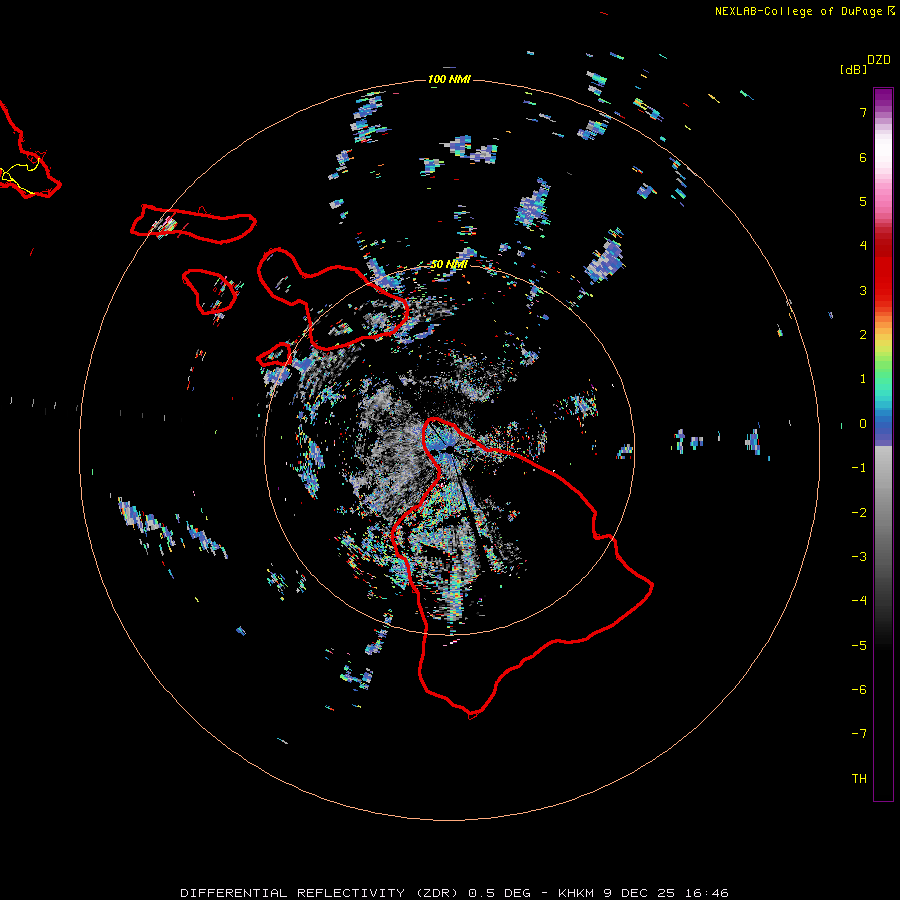Click the '6' value on the scale
The height and width of the screenshot is (900, 900).
click(x=863, y=157)
